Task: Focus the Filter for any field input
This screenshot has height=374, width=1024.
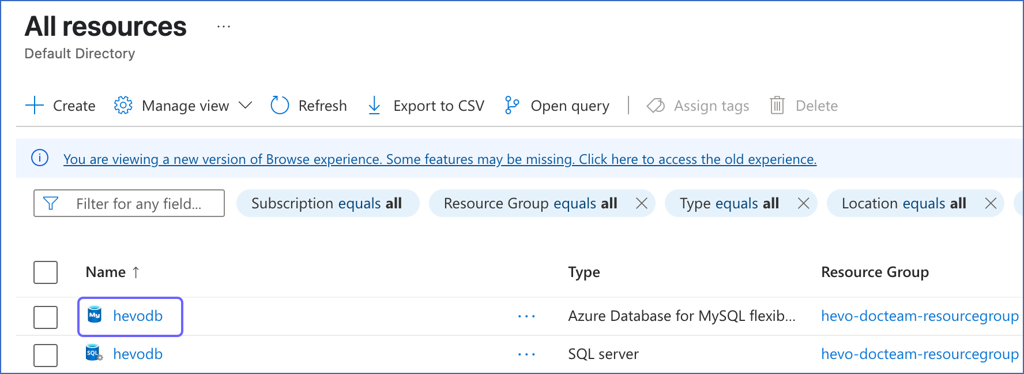Action: click(129, 204)
